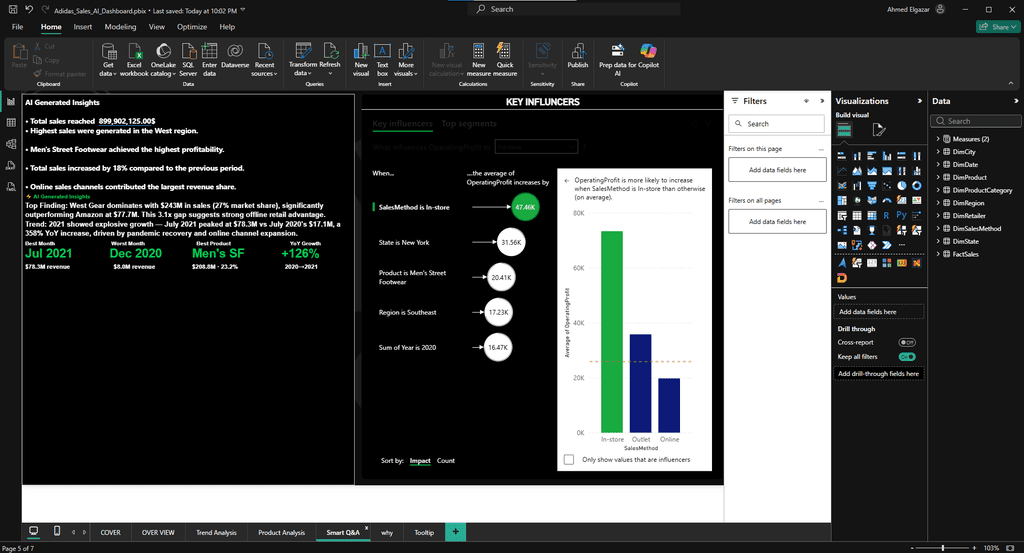Screen dimensions: 1024x553
Task: Select the Funnel chart visual icon
Action: pos(872,185)
